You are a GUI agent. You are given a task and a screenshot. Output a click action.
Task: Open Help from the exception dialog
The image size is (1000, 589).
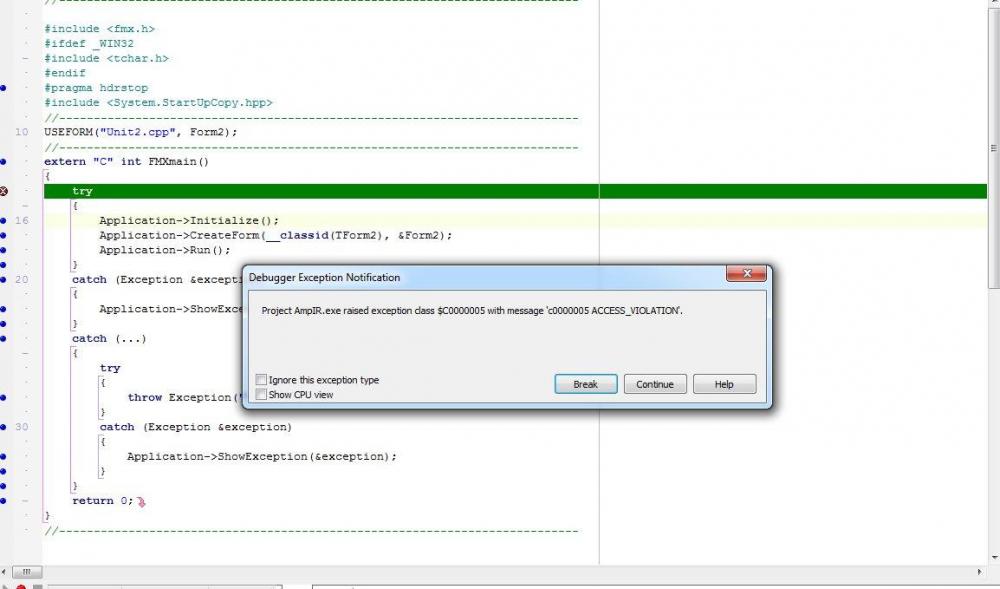(724, 384)
